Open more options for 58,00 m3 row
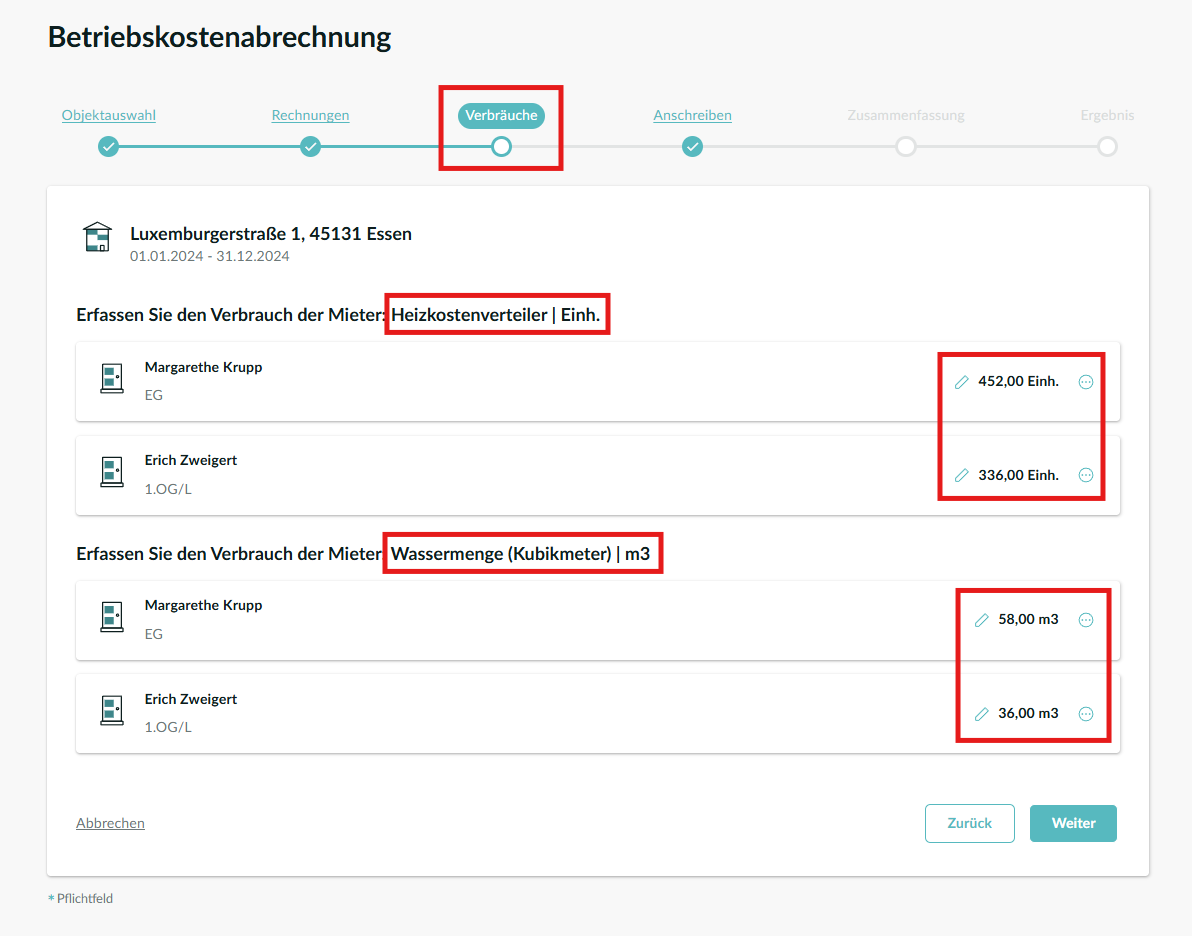1192x936 pixels. point(1086,620)
